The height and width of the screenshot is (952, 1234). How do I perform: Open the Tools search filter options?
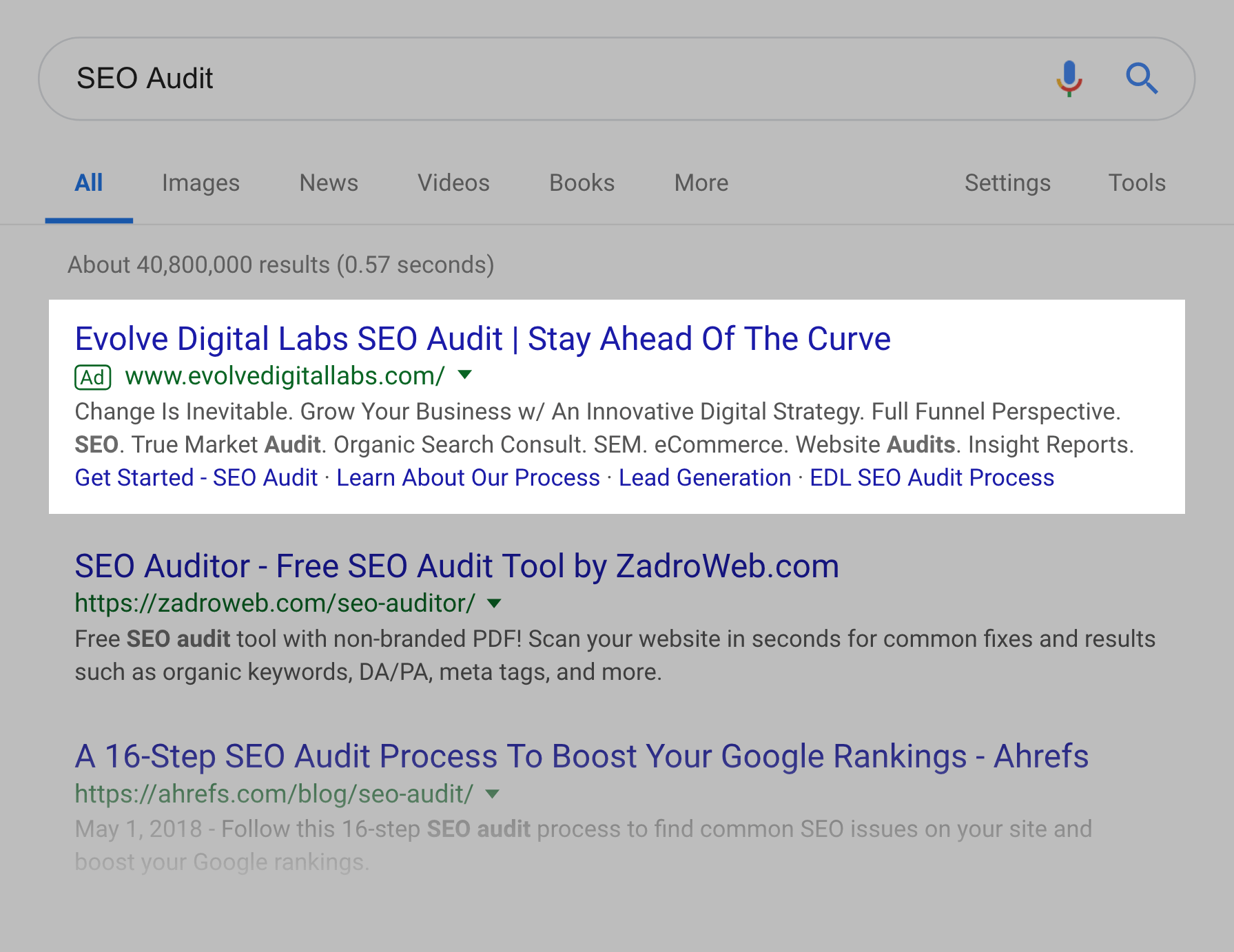click(x=1136, y=183)
